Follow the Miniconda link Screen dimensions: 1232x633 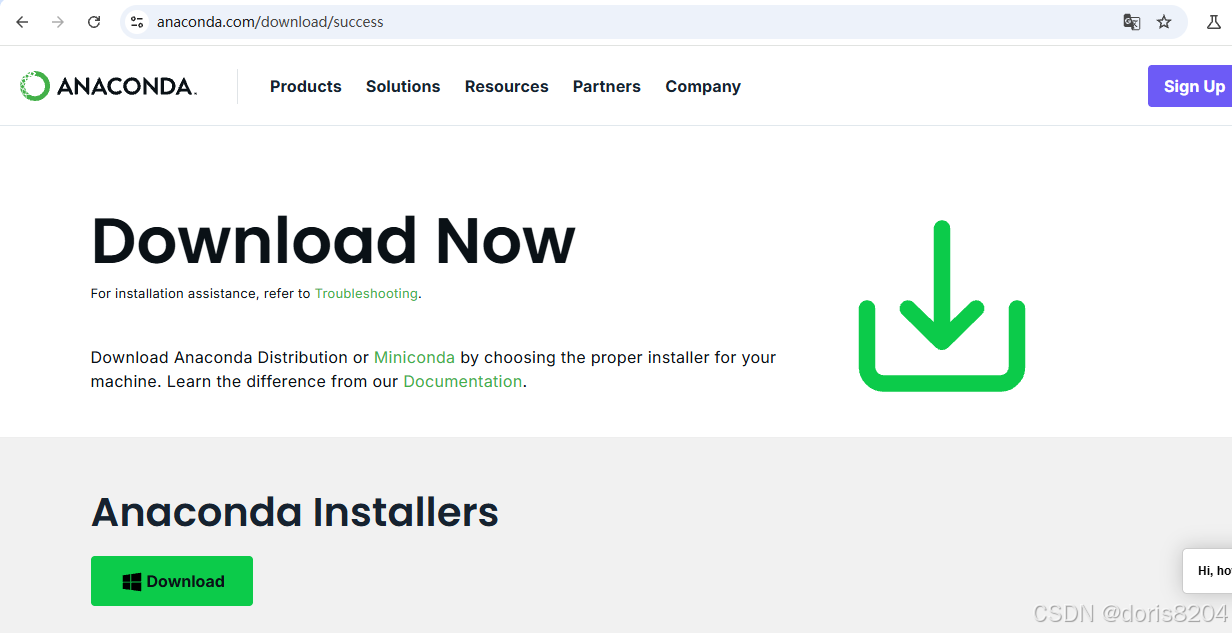click(x=414, y=357)
